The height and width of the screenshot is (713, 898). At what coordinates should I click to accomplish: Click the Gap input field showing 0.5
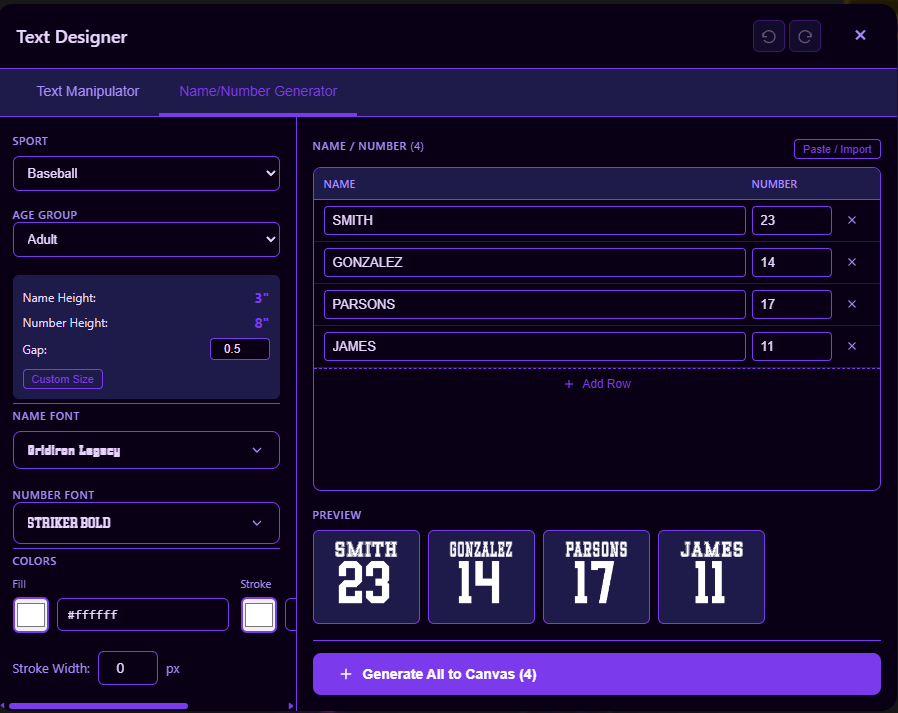(x=240, y=349)
